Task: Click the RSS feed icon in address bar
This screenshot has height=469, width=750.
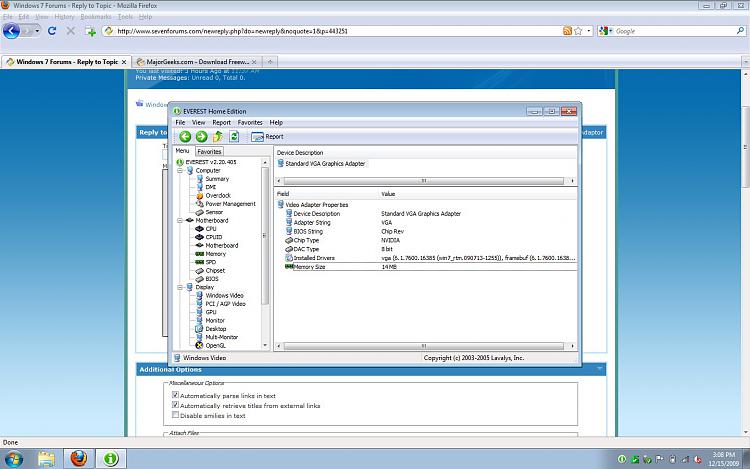Action: [567, 31]
